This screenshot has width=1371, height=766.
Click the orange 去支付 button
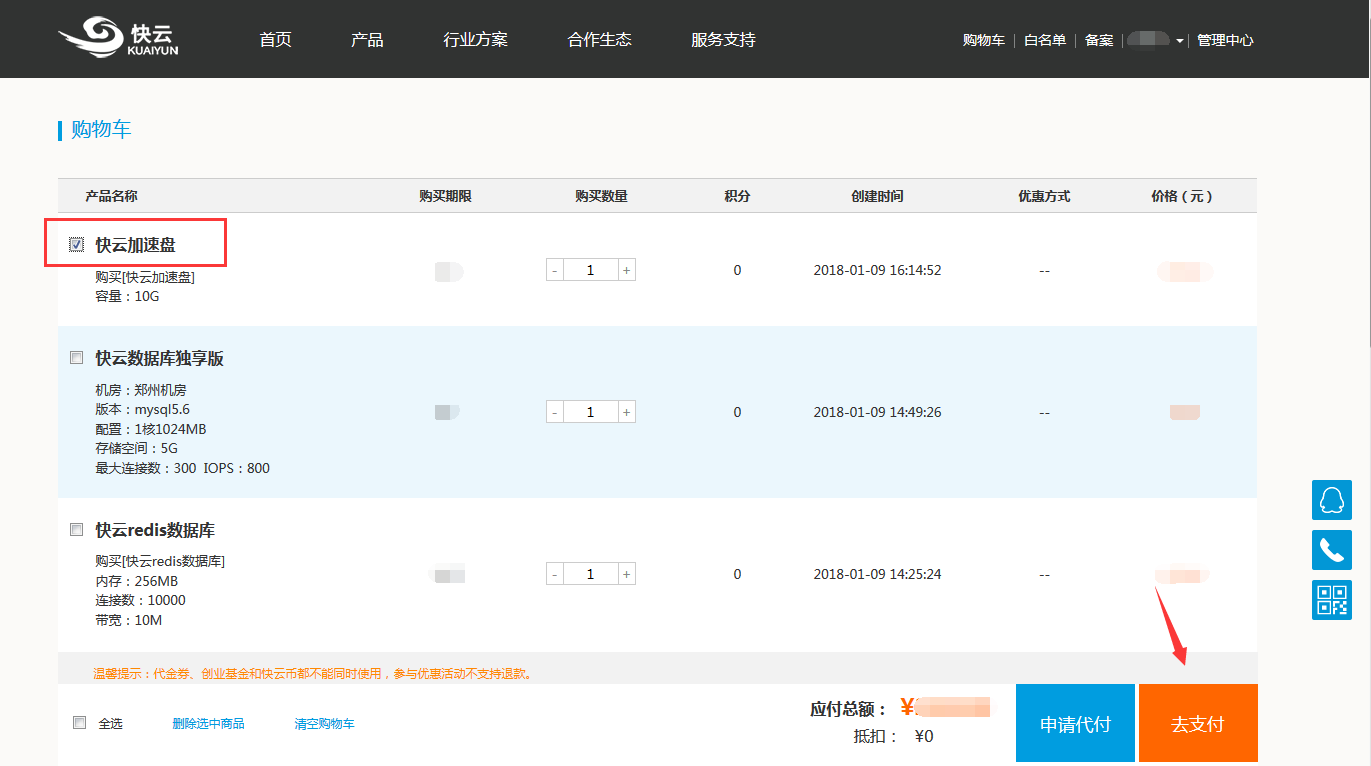tap(1197, 724)
